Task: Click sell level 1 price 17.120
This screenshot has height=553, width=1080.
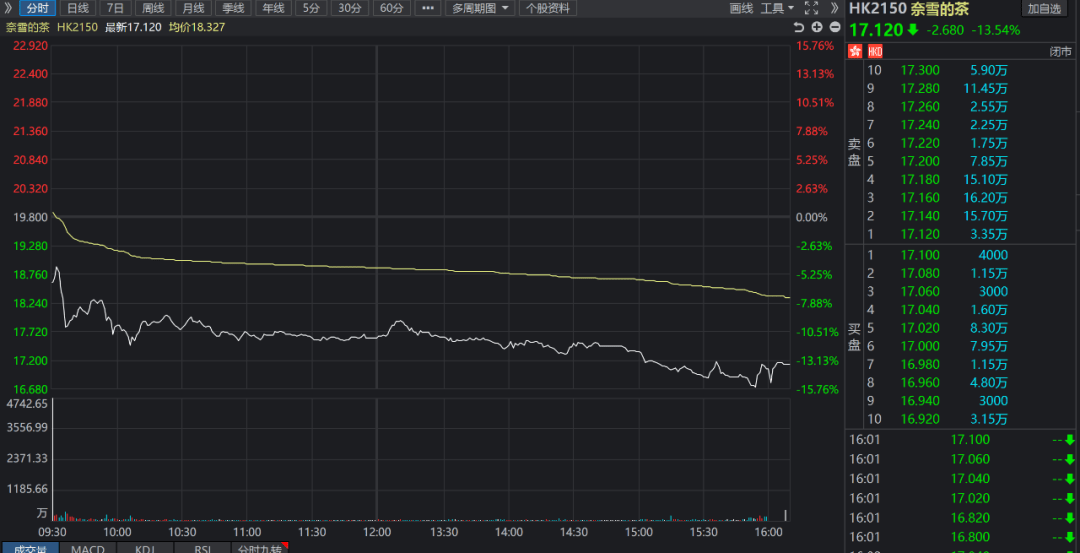Action: coord(920,235)
